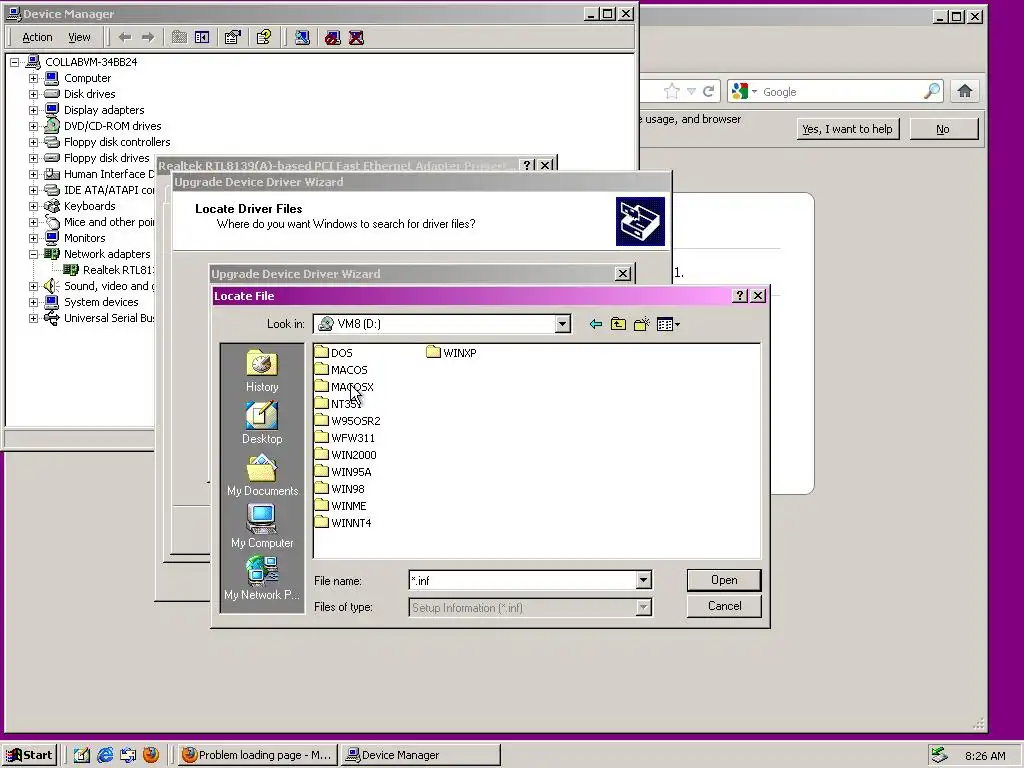1024x768 pixels.
Task: Create a new folder in Locate File
Action: [641, 324]
